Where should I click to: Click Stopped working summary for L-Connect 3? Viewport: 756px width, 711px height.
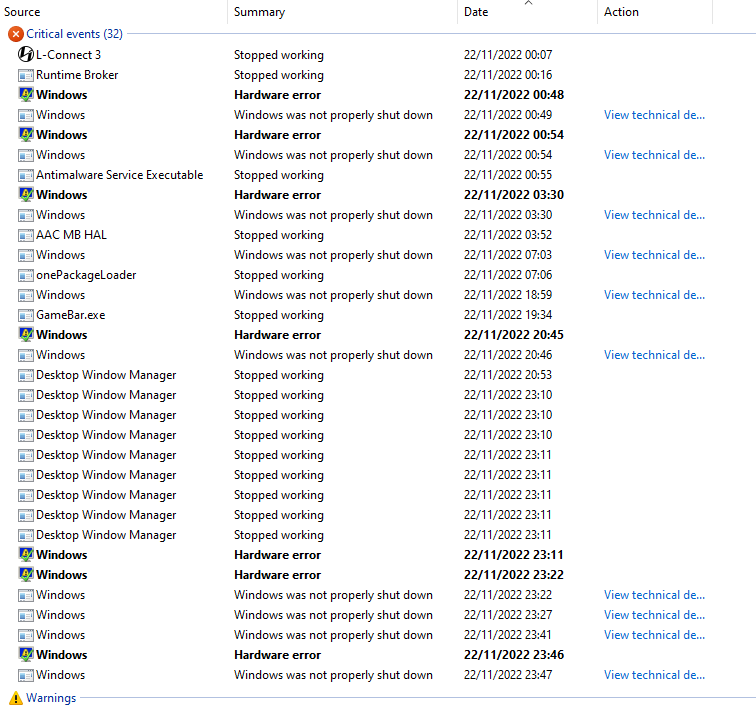279,55
